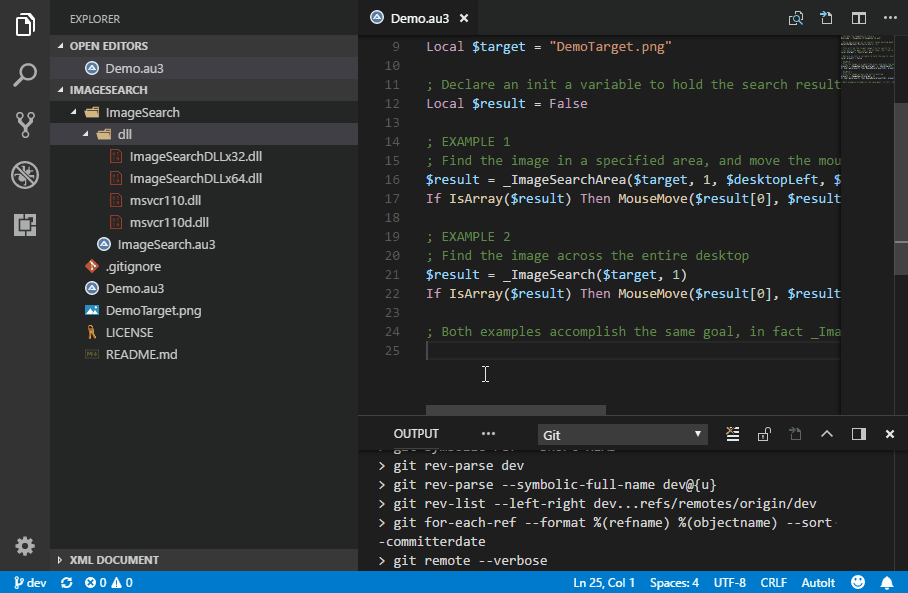
Task: Open the Manage gear menu
Action: pos(25,546)
